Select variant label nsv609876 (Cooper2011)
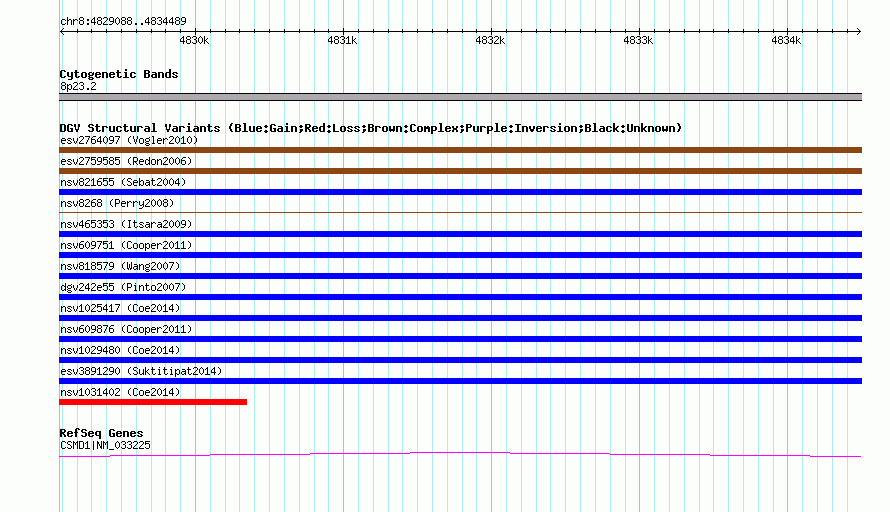 tap(126, 329)
